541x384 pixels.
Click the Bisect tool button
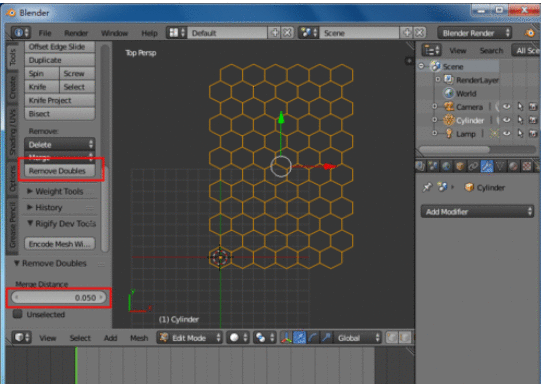click(60, 114)
